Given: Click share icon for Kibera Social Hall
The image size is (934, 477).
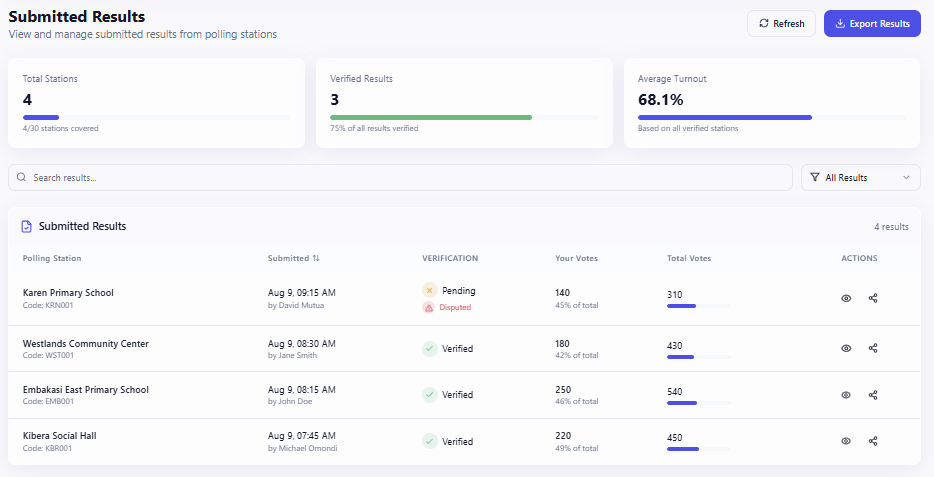Looking at the screenshot, I should coord(873,441).
